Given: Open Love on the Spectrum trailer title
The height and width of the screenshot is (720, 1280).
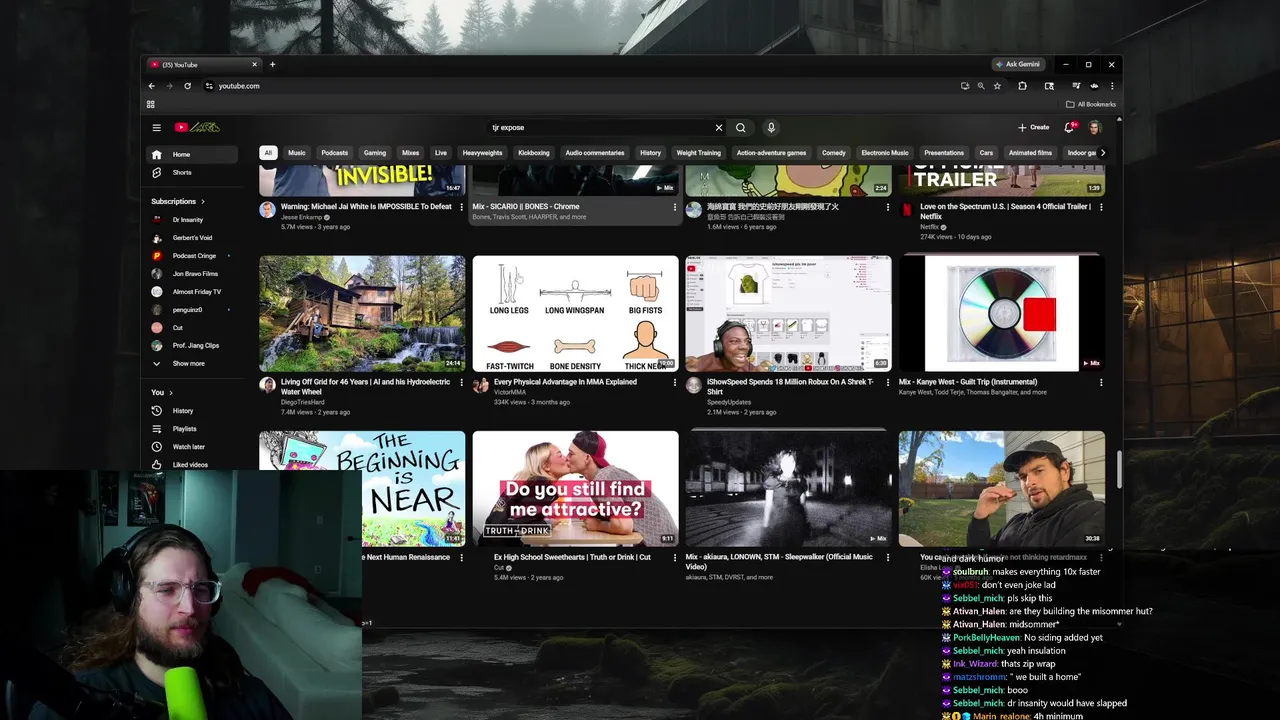Looking at the screenshot, I should [1005, 211].
